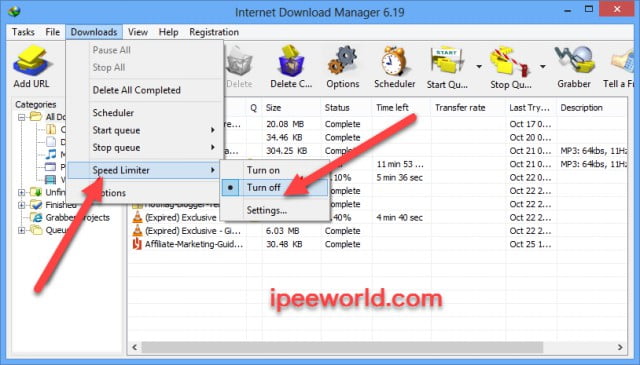Expand the Finished tree node
The height and width of the screenshot is (365, 640).
[22, 205]
